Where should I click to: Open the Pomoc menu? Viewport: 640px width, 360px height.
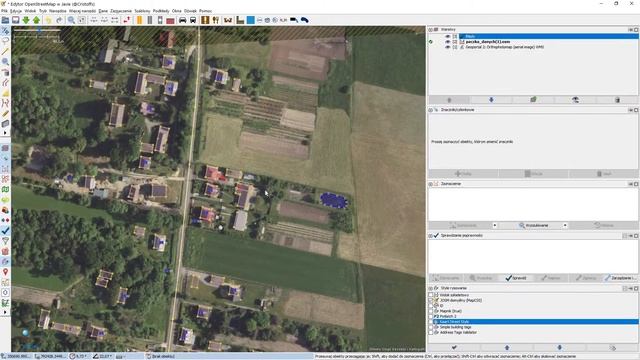pyautogui.click(x=205, y=11)
